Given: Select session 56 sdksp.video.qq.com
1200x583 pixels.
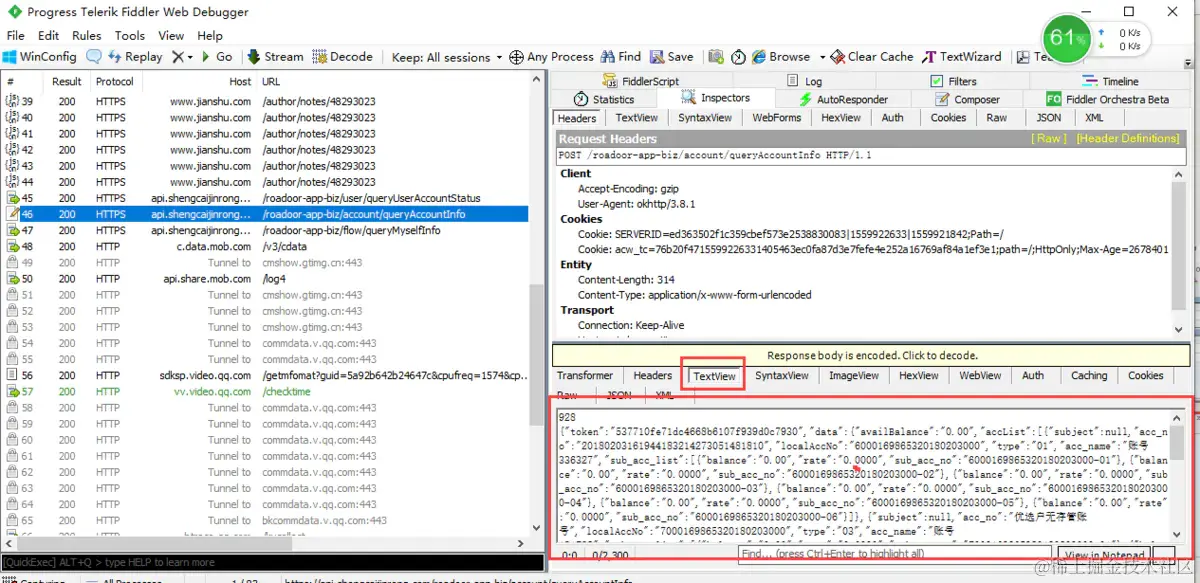Looking at the screenshot, I should coord(265,375).
